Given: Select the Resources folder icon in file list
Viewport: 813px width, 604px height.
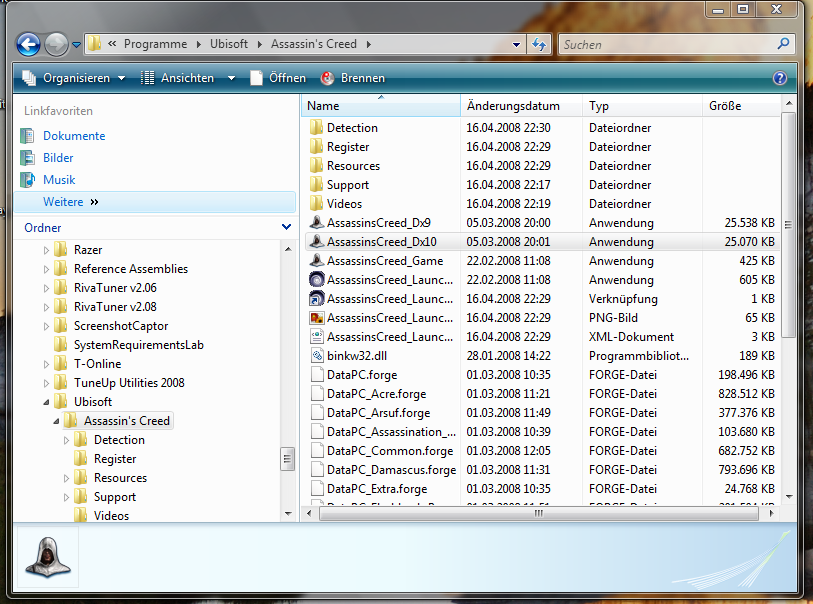Looking at the screenshot, I should click(316, 166).
